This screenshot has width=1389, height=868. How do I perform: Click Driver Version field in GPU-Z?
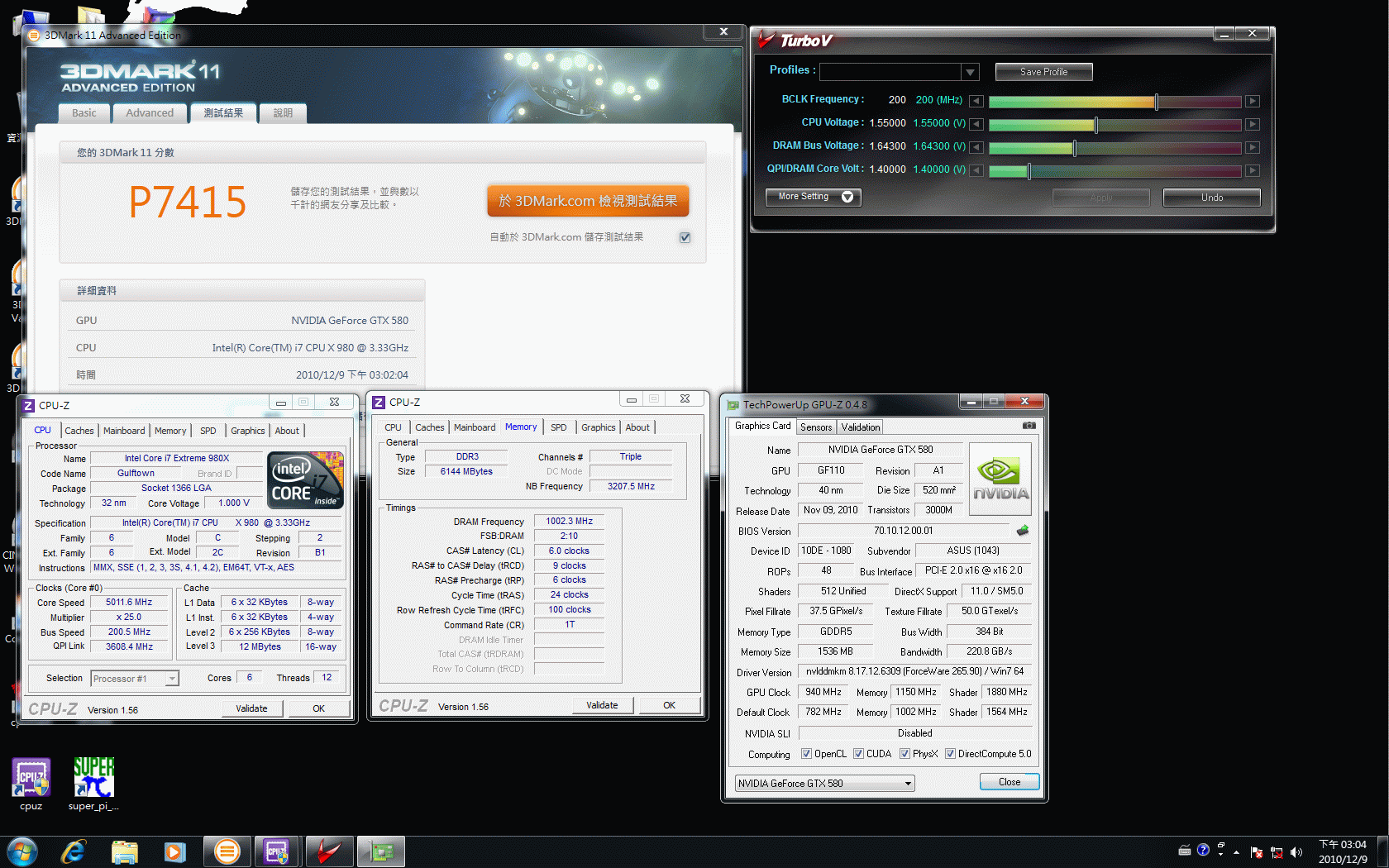914,671
